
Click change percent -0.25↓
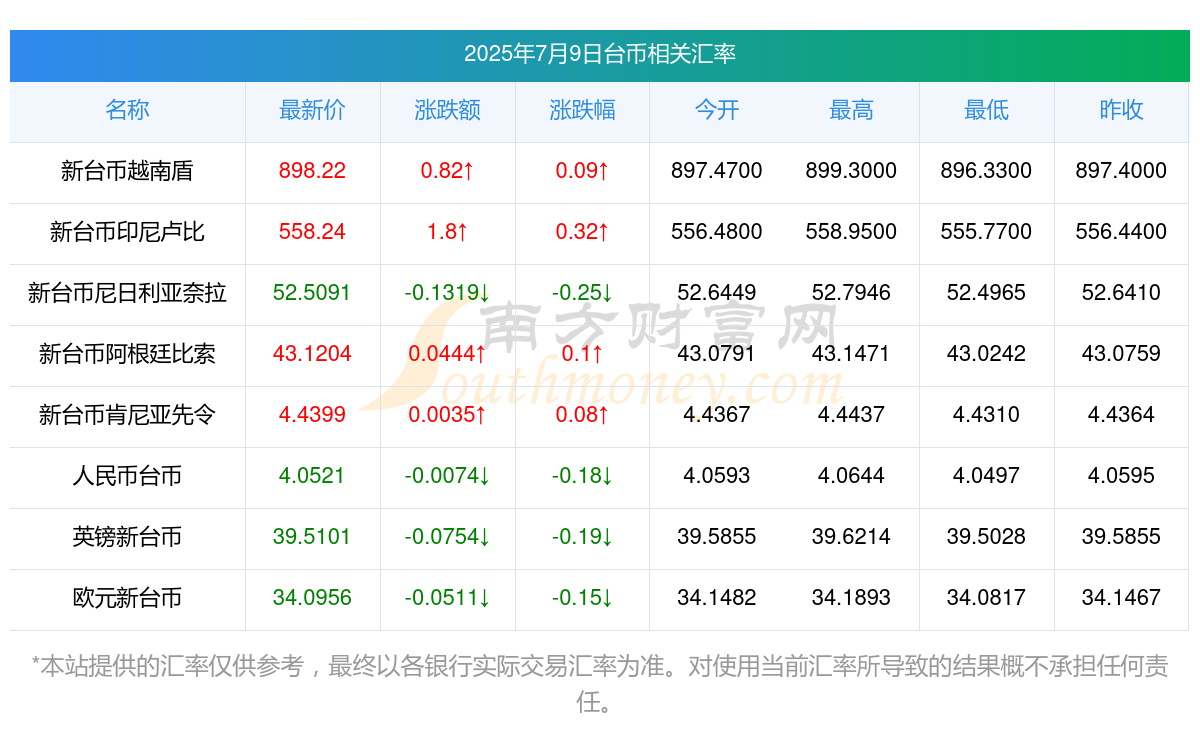pyautogui.click(x=582, y=293)
